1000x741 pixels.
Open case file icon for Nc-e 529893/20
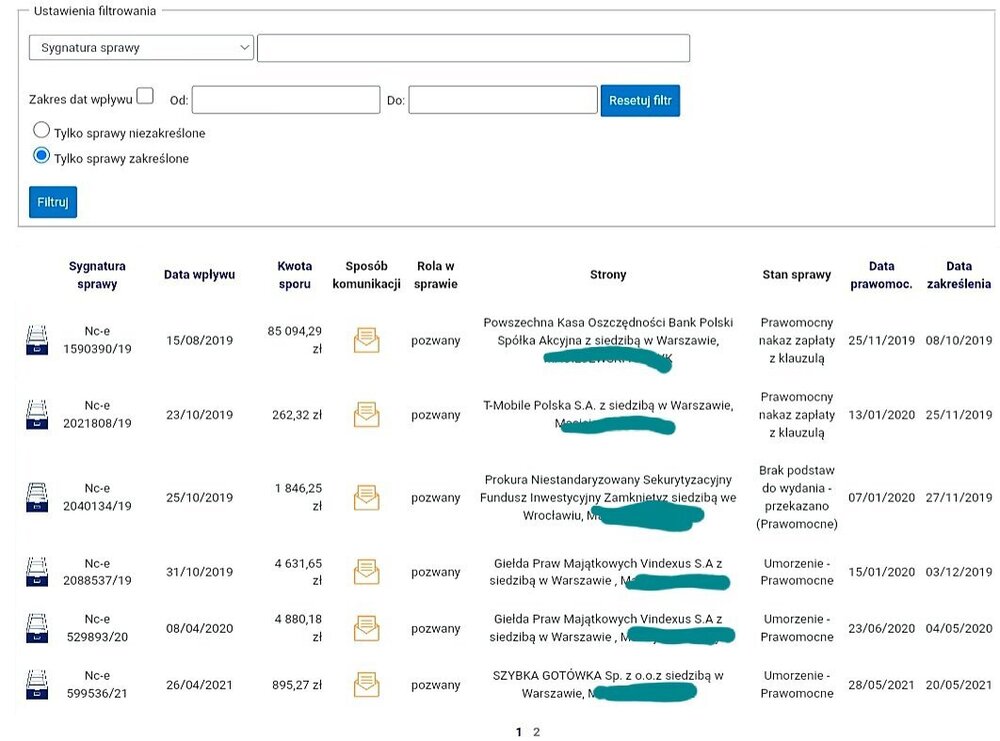point(37,628)
